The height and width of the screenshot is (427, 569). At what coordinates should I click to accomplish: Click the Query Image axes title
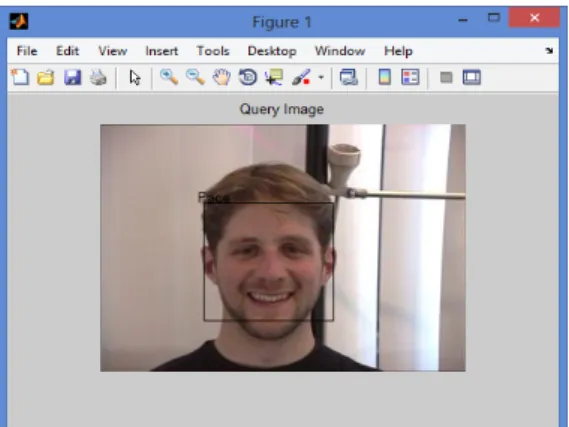282,109
